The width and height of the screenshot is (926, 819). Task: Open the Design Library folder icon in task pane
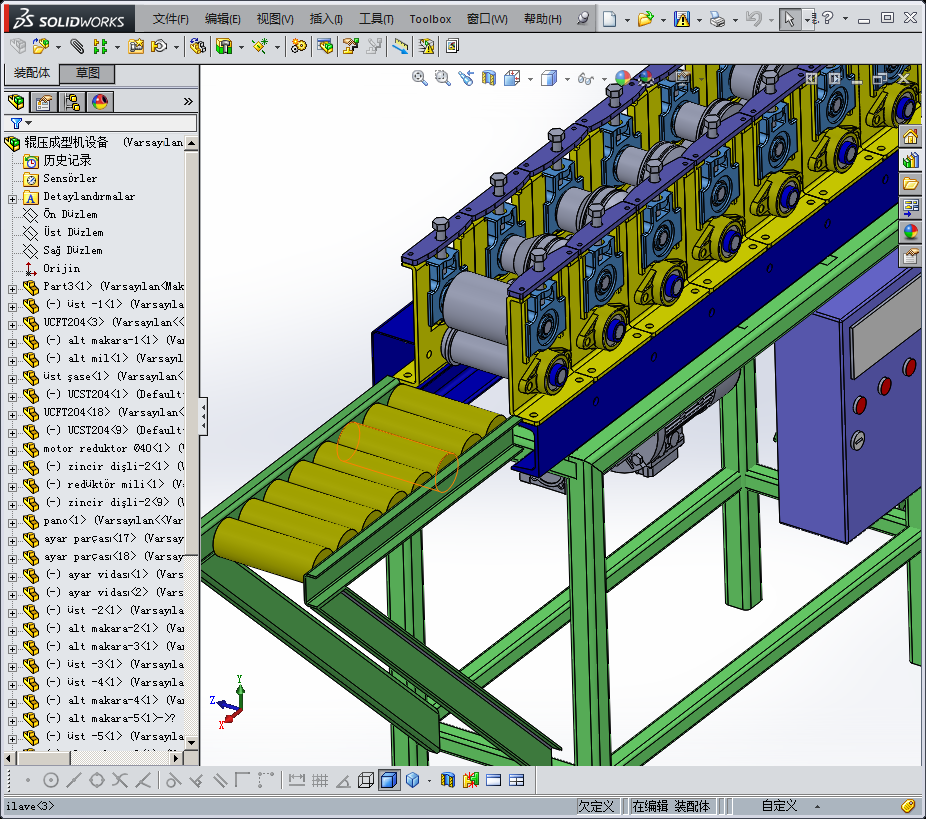[910, 184]
